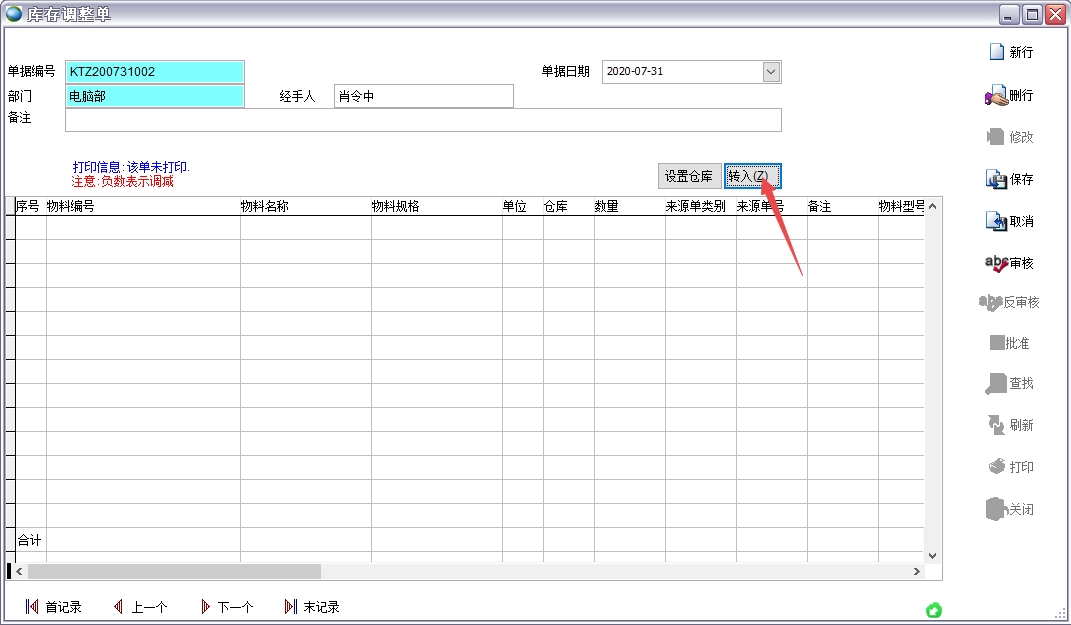The height and width of the screenshot is (625, 1071).
Task: Click into the 备注 text field
Action: [423, 120]
